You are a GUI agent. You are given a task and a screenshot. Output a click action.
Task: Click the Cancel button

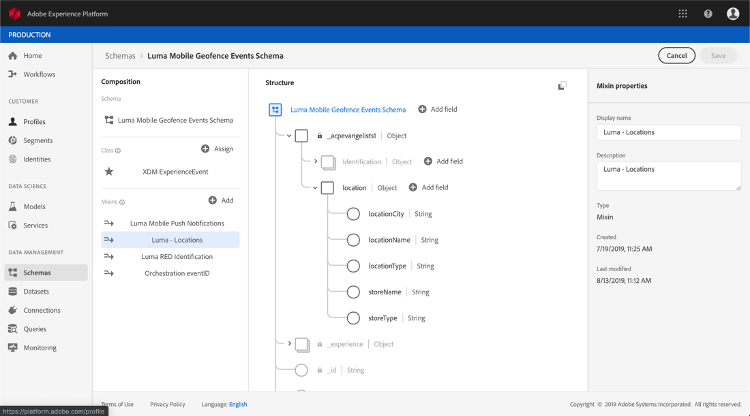coord(677,56)
